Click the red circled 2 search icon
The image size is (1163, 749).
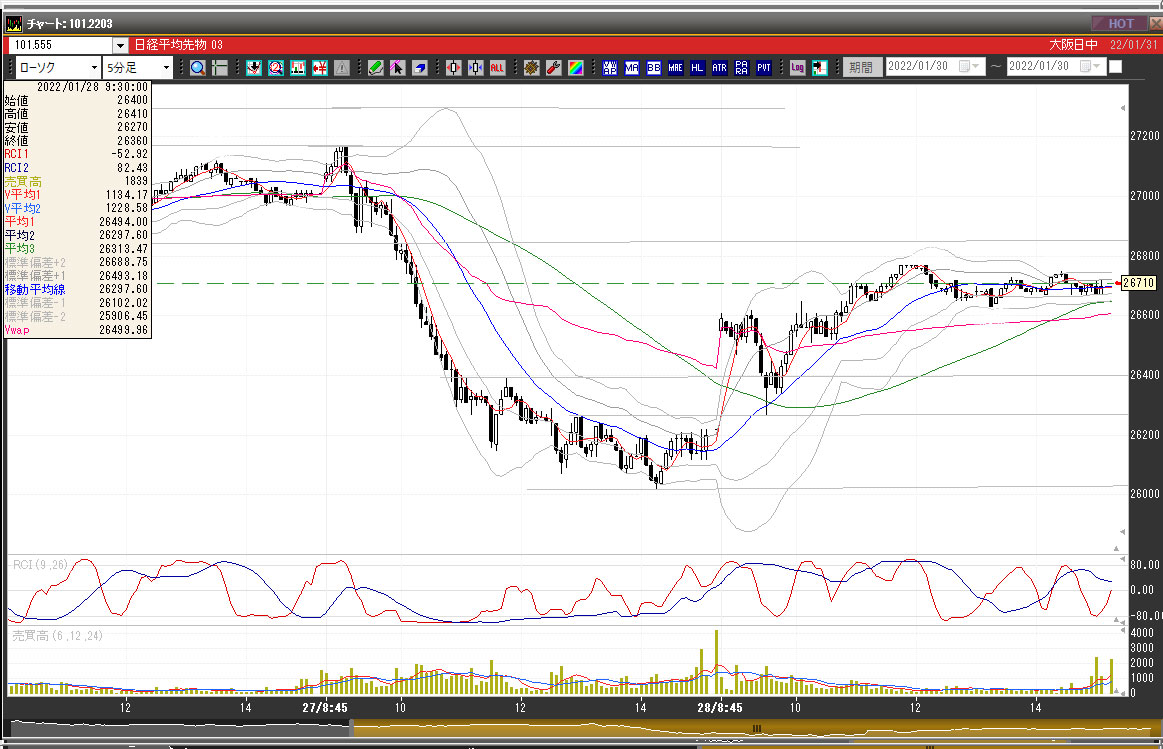276,67
